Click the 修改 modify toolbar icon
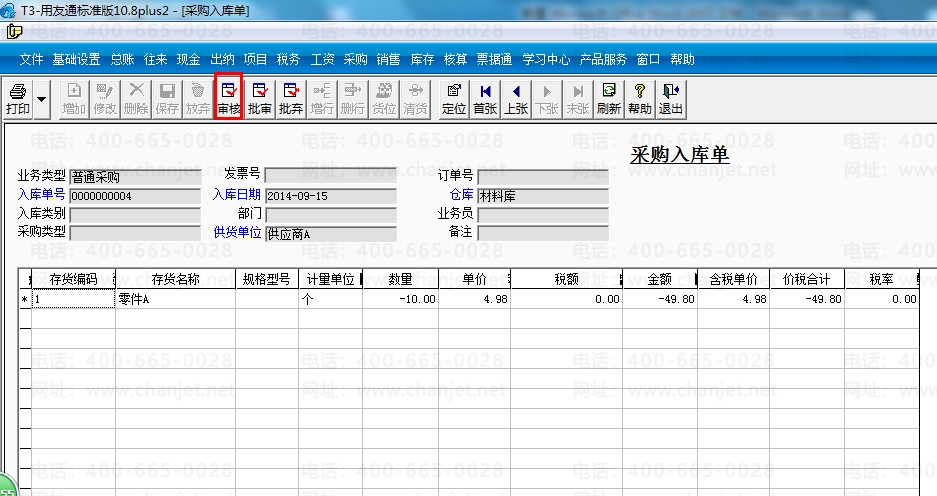This screenshot has width=937, height=496. 105,99
